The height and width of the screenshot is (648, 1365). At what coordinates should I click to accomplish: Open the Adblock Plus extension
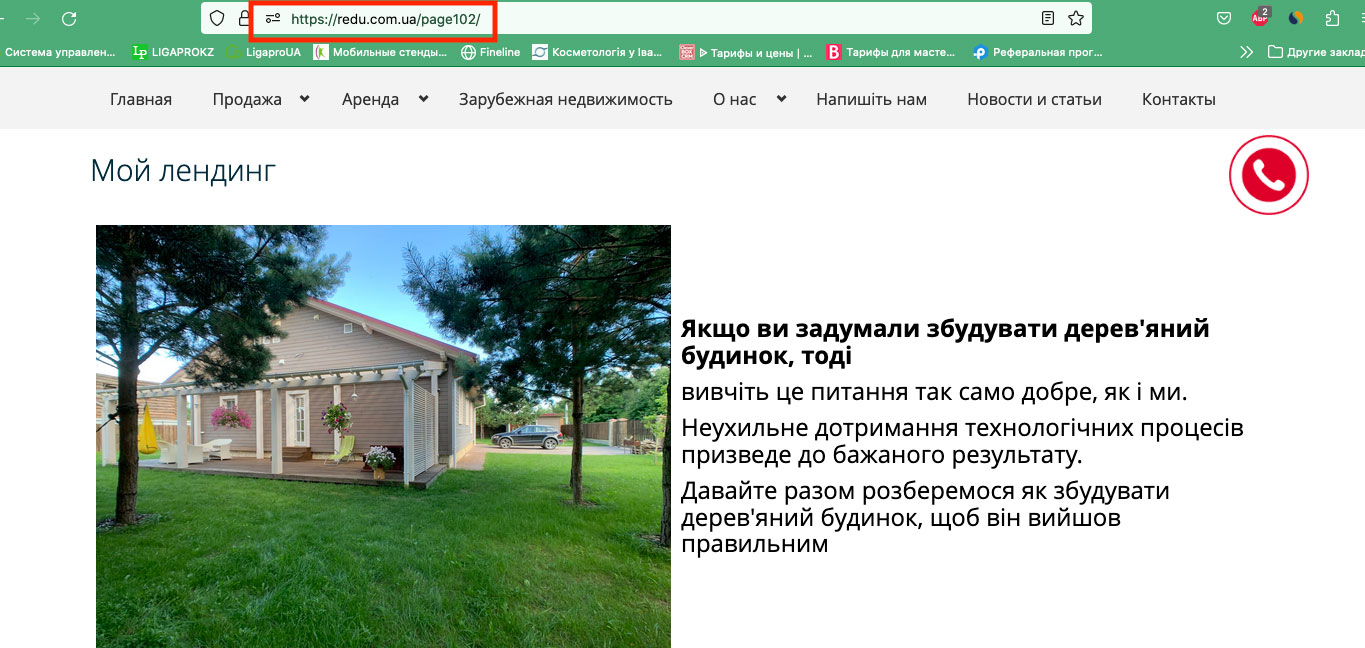[1260, 18]
